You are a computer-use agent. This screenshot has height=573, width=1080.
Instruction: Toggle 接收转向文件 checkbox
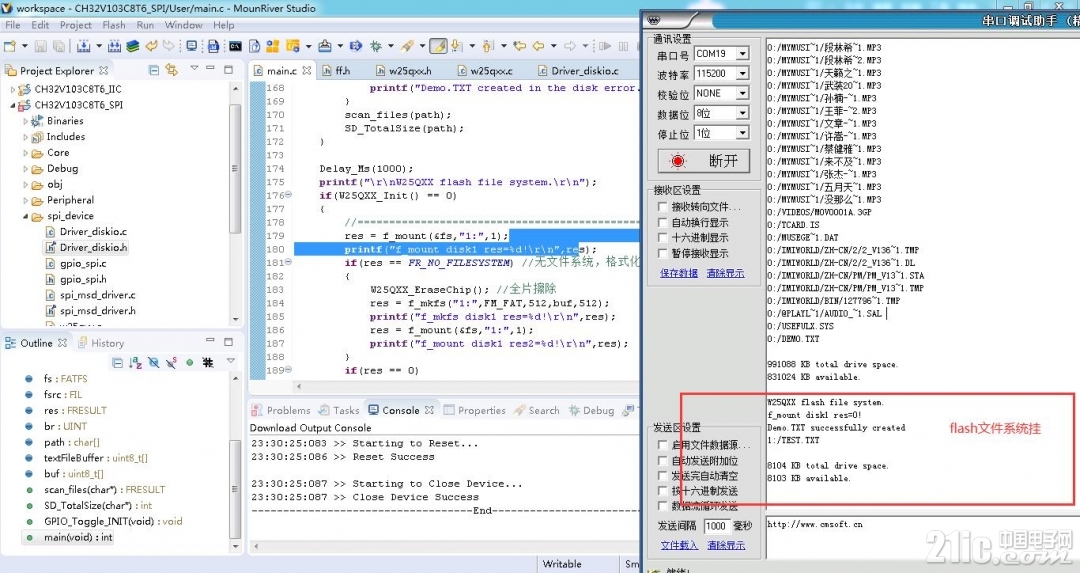(663, 207)
